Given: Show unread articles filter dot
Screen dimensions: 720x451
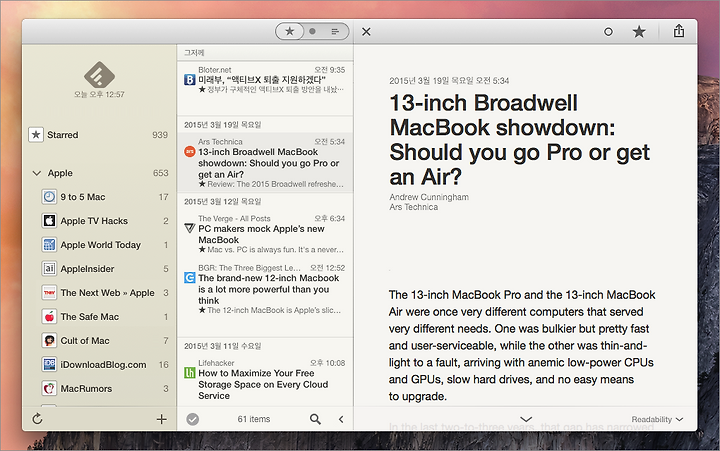Looking at the screenshot, I should coord(313,31).
